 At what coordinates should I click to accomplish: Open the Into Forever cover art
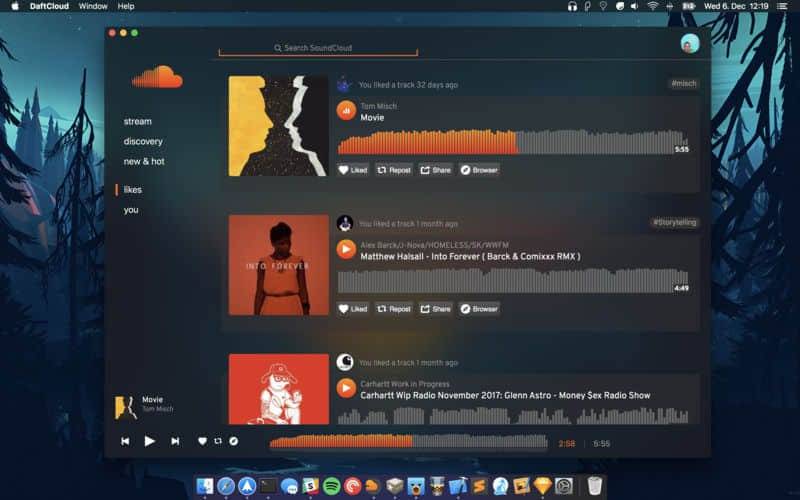point(279,265)
